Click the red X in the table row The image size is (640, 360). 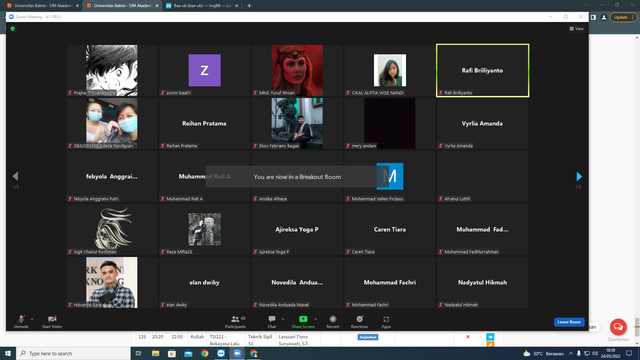tap(468, 337)
